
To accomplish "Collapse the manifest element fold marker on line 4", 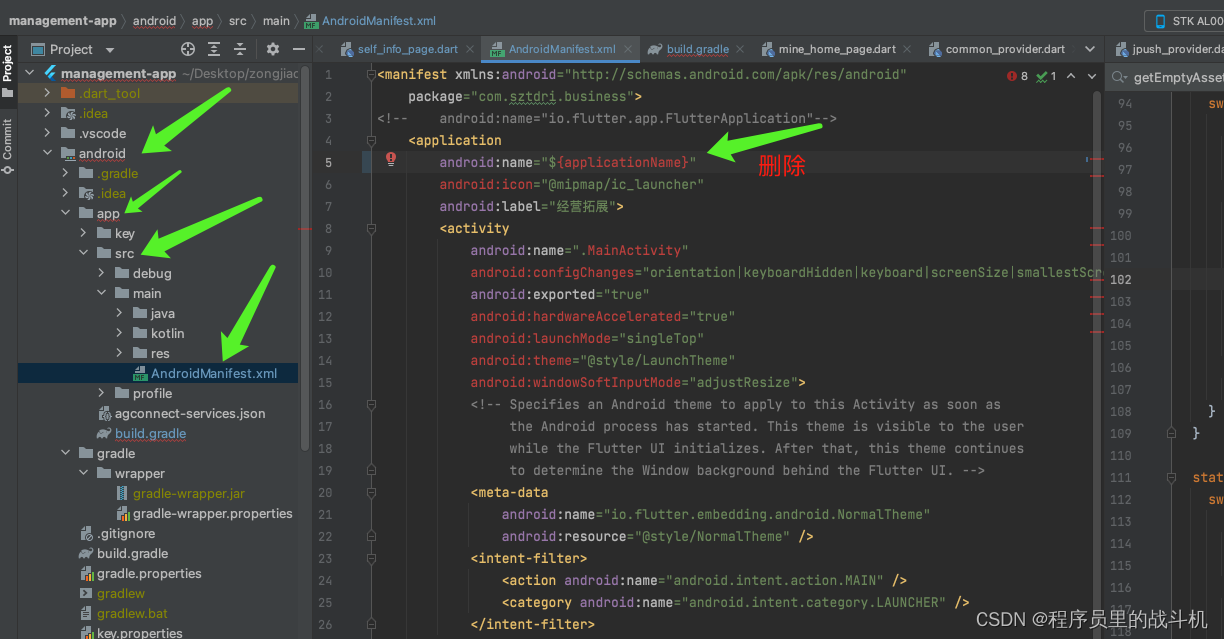I will coord(370,140).
